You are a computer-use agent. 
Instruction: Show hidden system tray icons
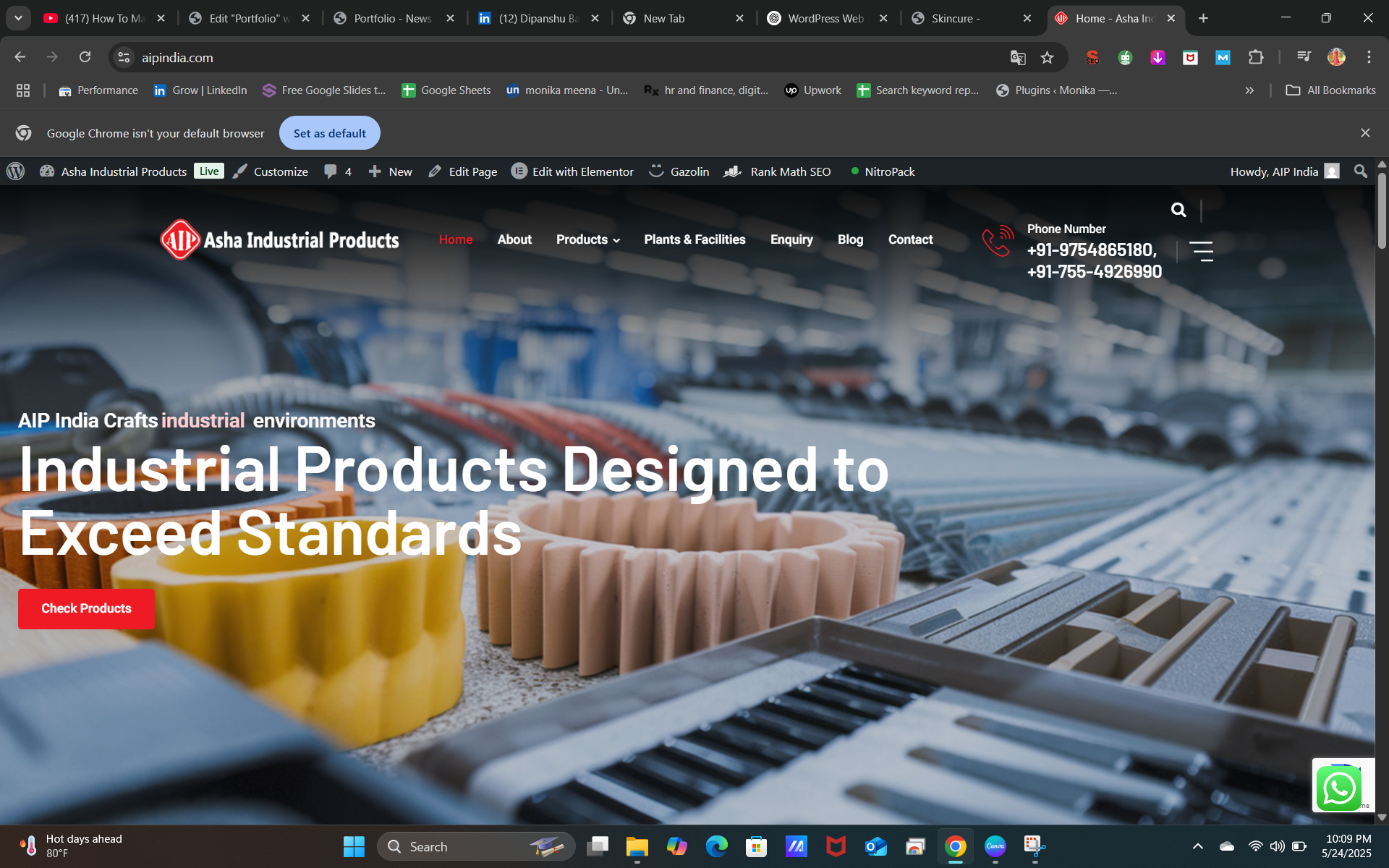click(x=1197, y=846)
